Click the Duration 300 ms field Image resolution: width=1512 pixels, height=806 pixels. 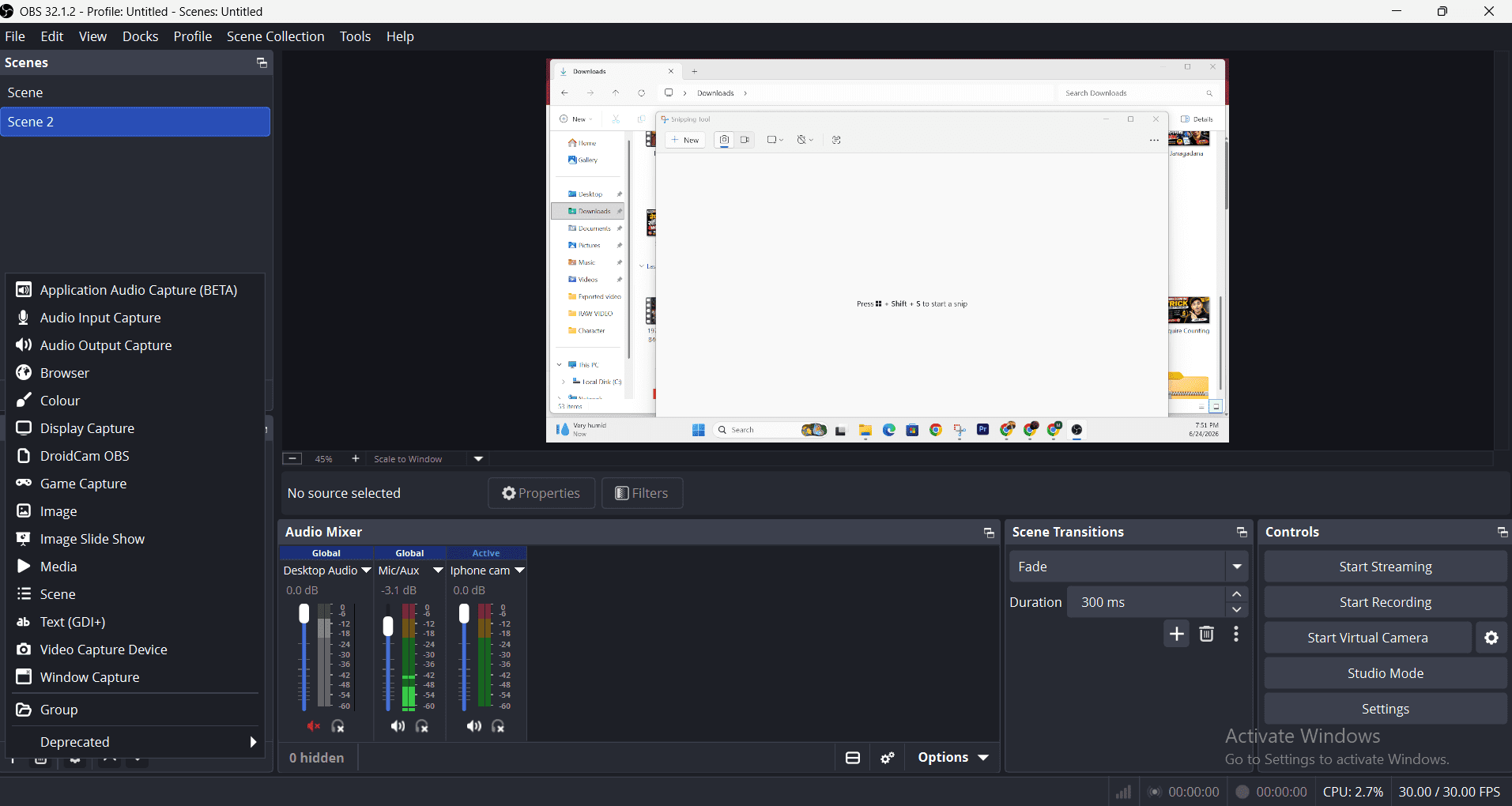coord(1147,602)
